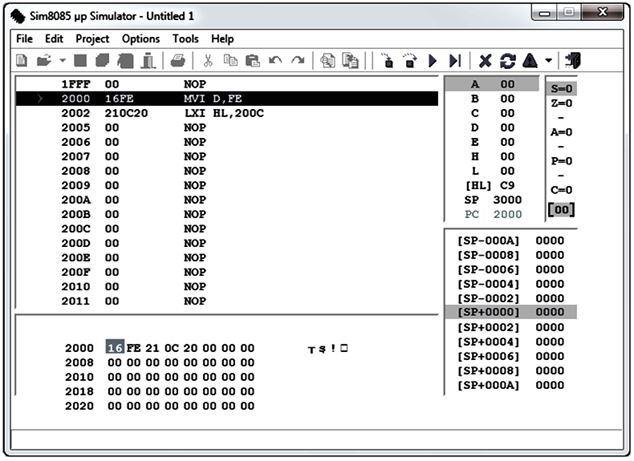Screen dimensions: 634x461
Task: Click the Run-to-end play-bar icon
Action: (455, 61)
